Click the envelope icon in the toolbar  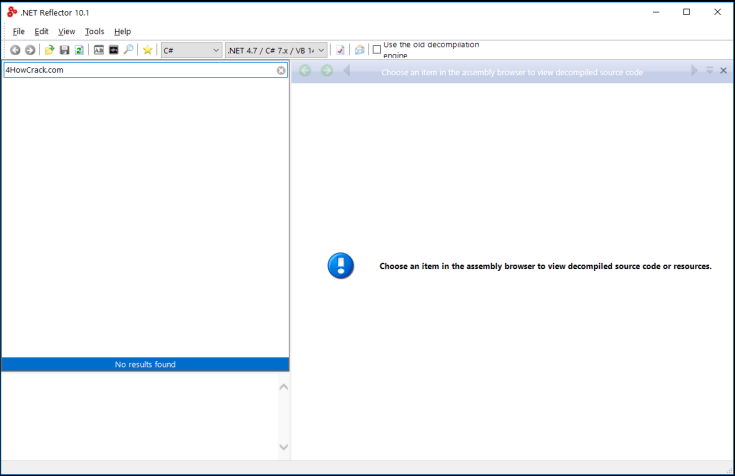pos(360,50)
